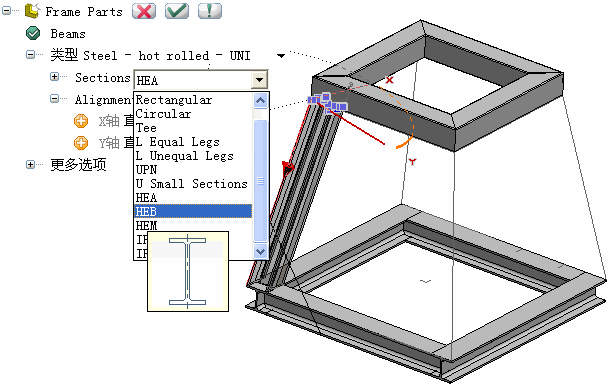Choose L Equal Legs section
Image resolution: width=610 pixels, height=387 pixels.
point(193,142)
